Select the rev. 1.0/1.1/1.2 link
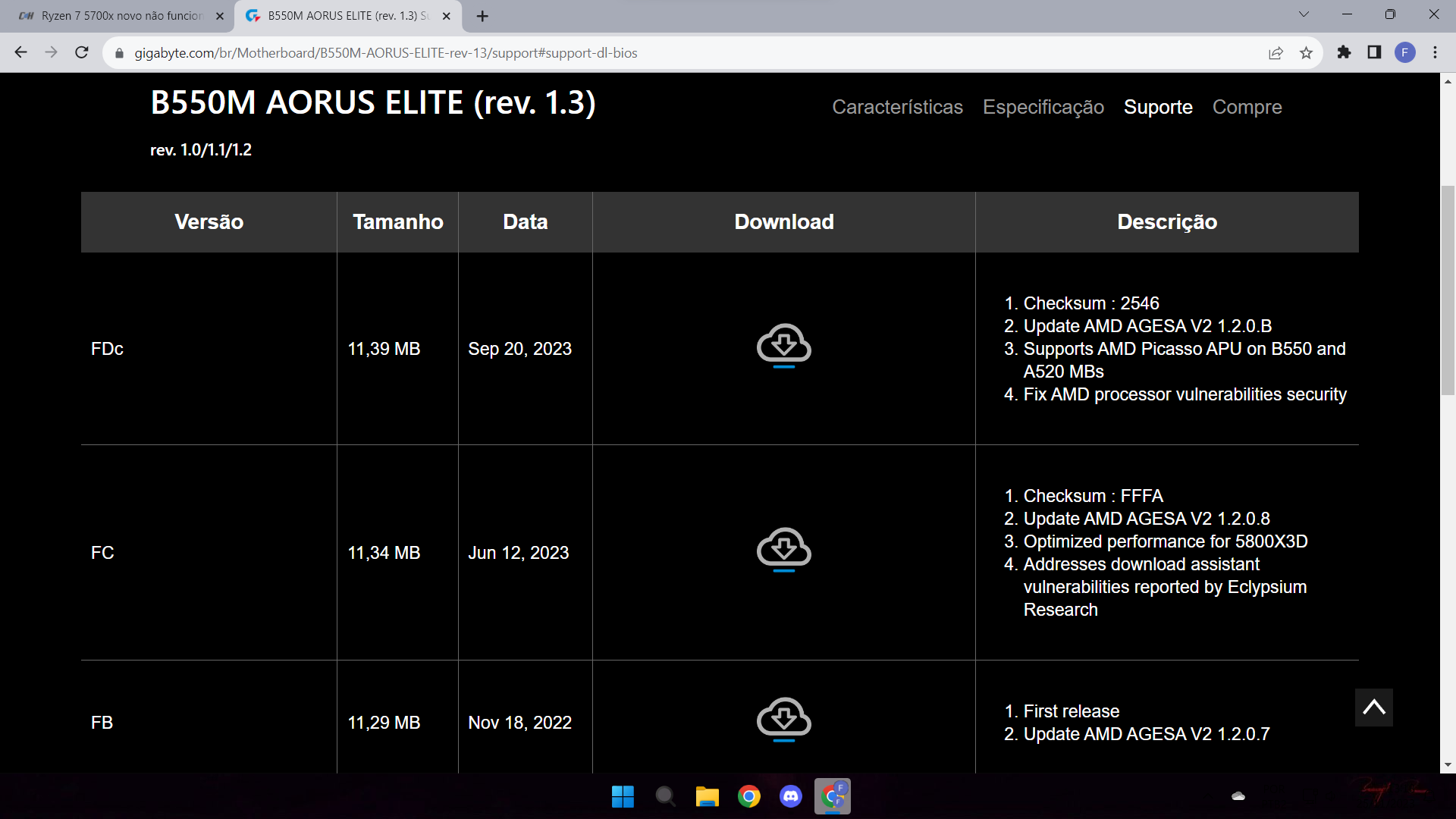 pos(201,150)
